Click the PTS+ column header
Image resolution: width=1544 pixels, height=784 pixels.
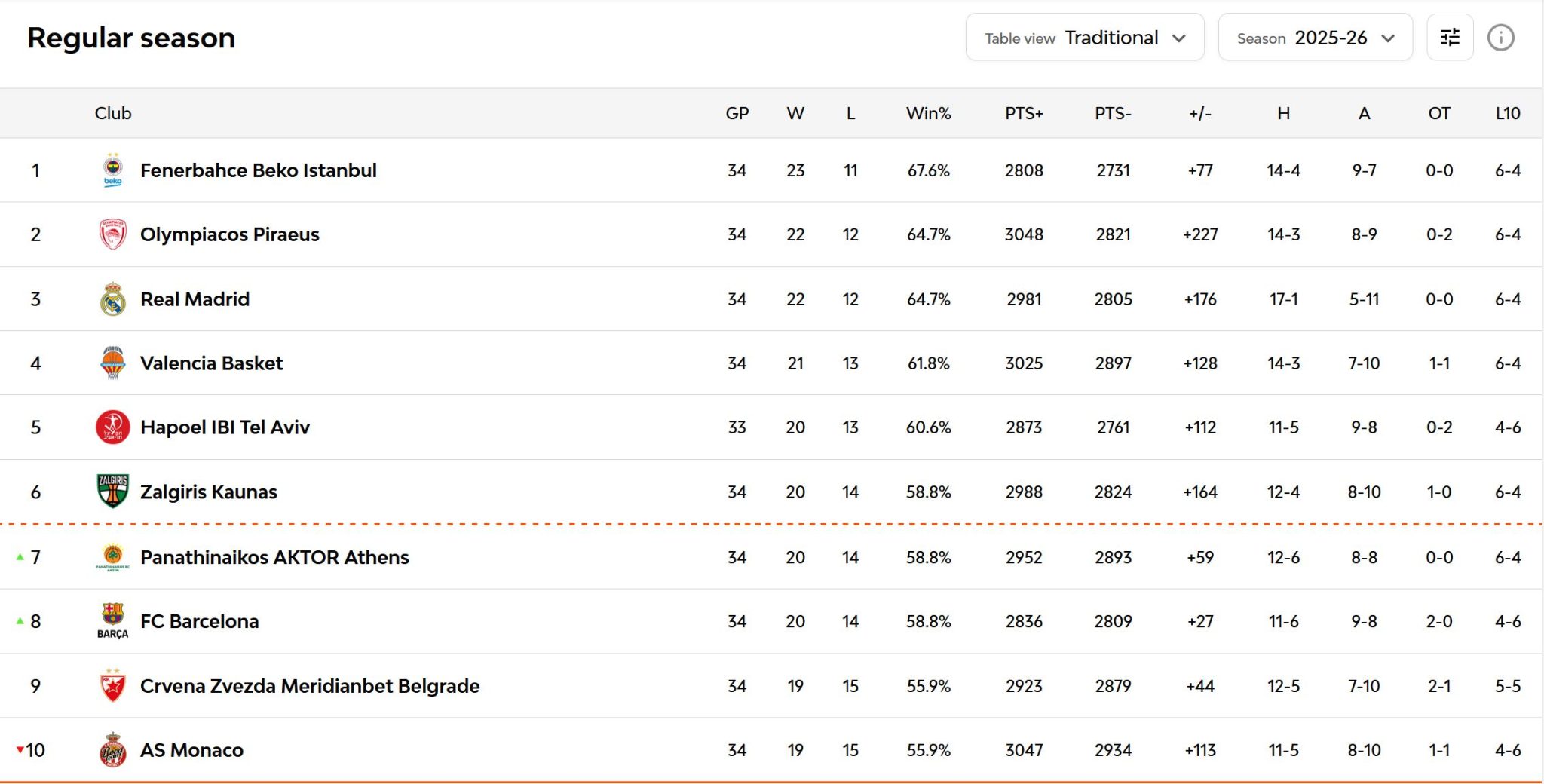coord(1023,113)
